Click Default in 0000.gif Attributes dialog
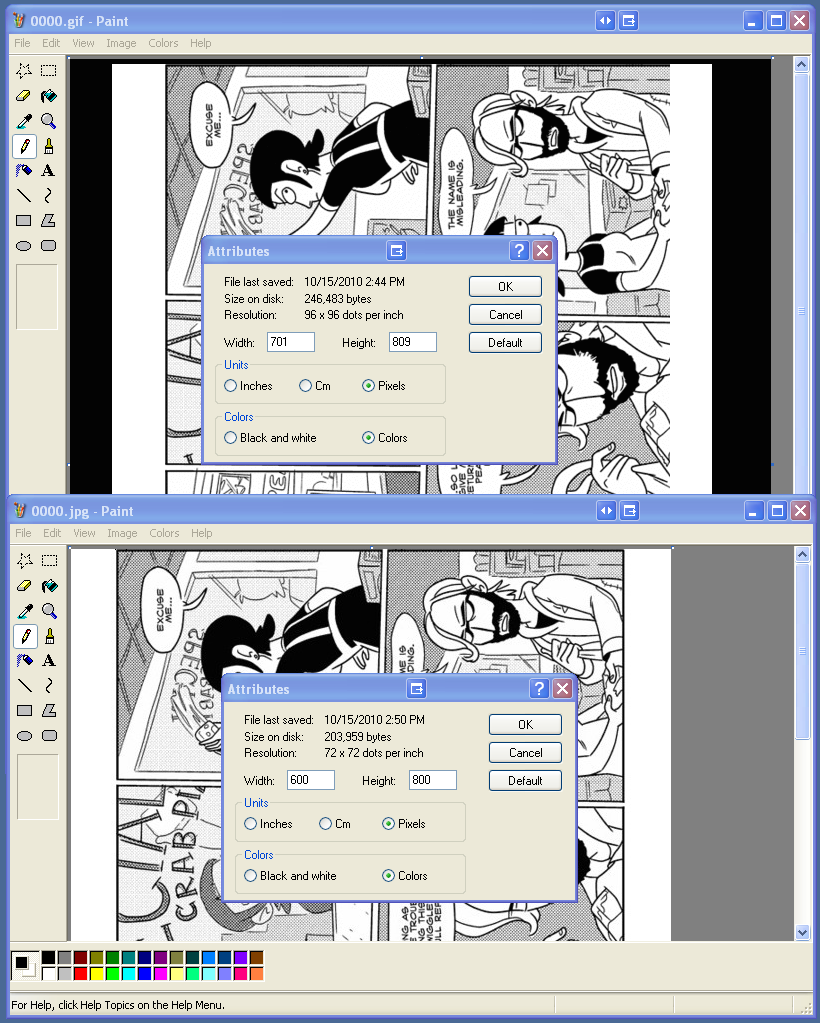 506,343
